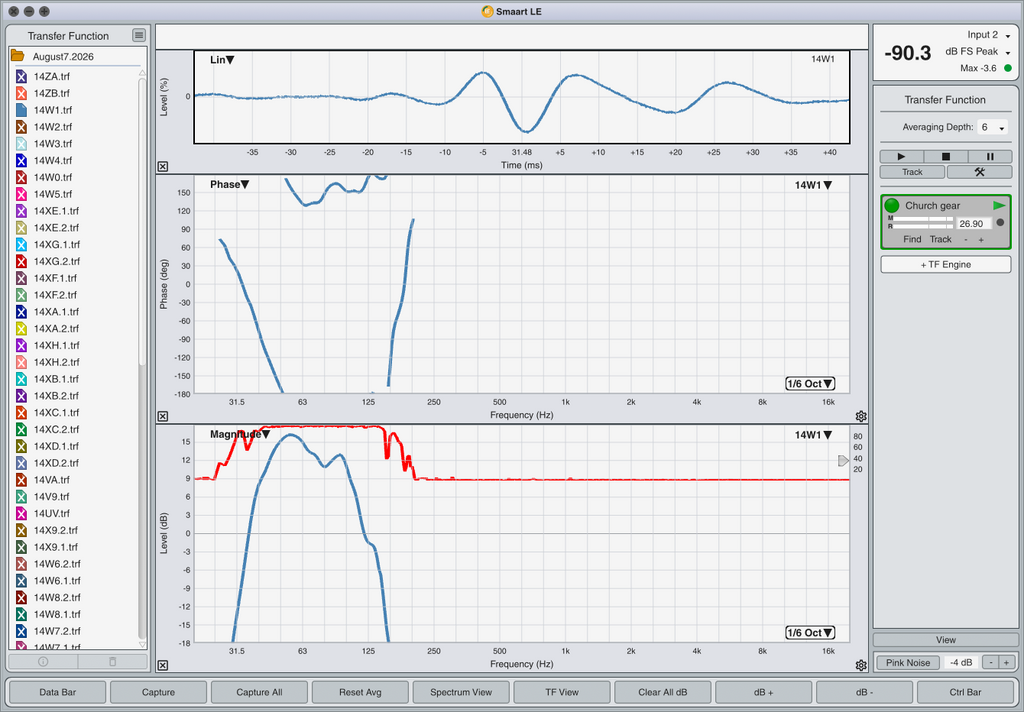Switch to TF View

562,692
